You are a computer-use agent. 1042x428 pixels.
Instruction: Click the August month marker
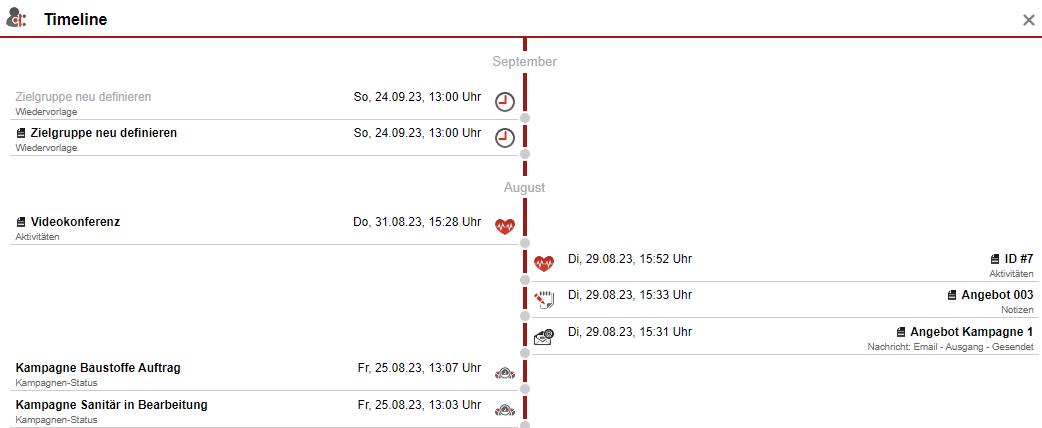(x=524, y=187)
